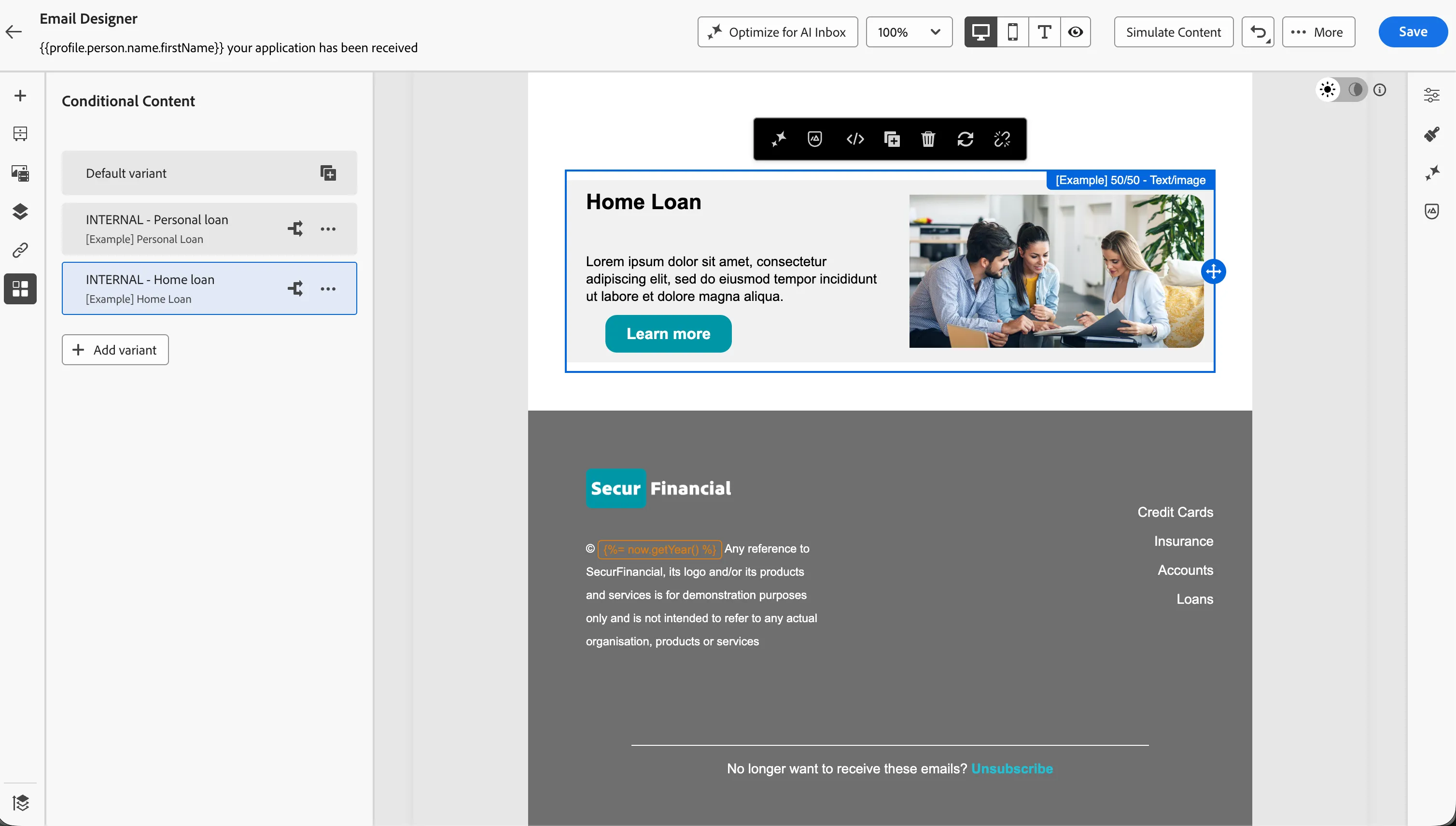Delete the selected fragment
This screenshot has width=1456, height=826.
click(x=928, y=139)
